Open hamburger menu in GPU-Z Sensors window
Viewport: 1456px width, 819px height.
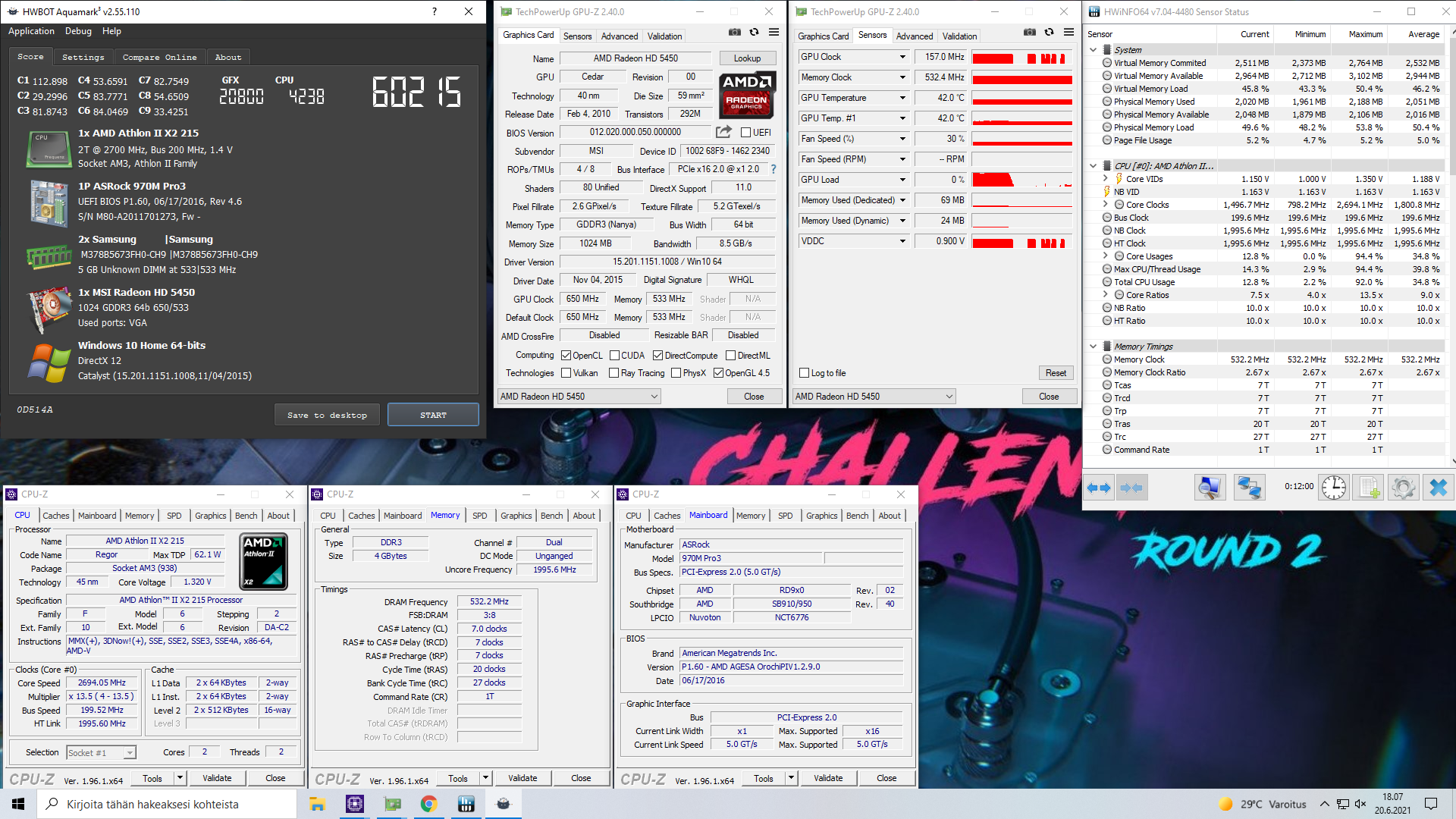(1068, 33)
